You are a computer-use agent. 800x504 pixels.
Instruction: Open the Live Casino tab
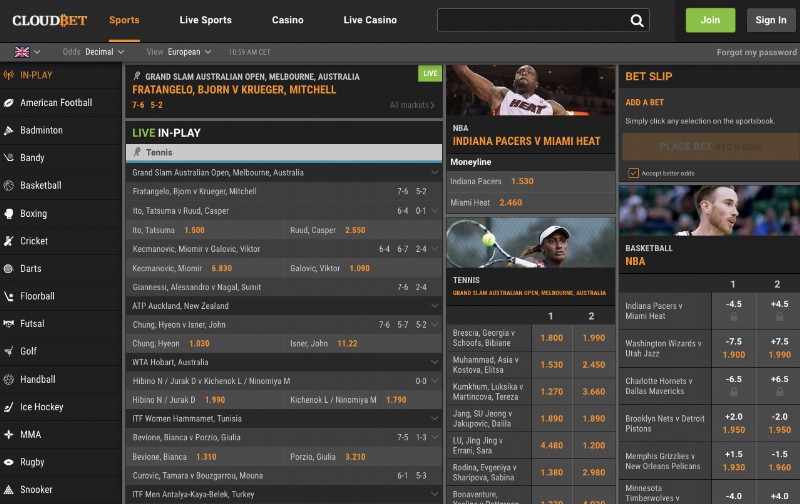[370, 20]
